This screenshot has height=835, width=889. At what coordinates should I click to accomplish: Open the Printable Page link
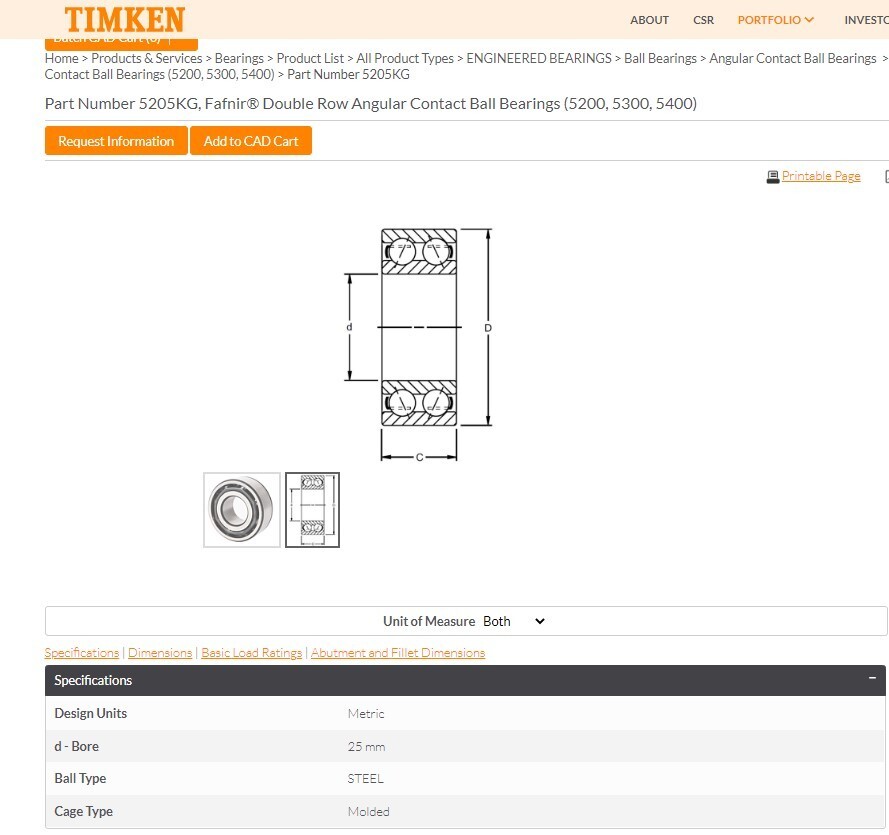click(820, 176)
